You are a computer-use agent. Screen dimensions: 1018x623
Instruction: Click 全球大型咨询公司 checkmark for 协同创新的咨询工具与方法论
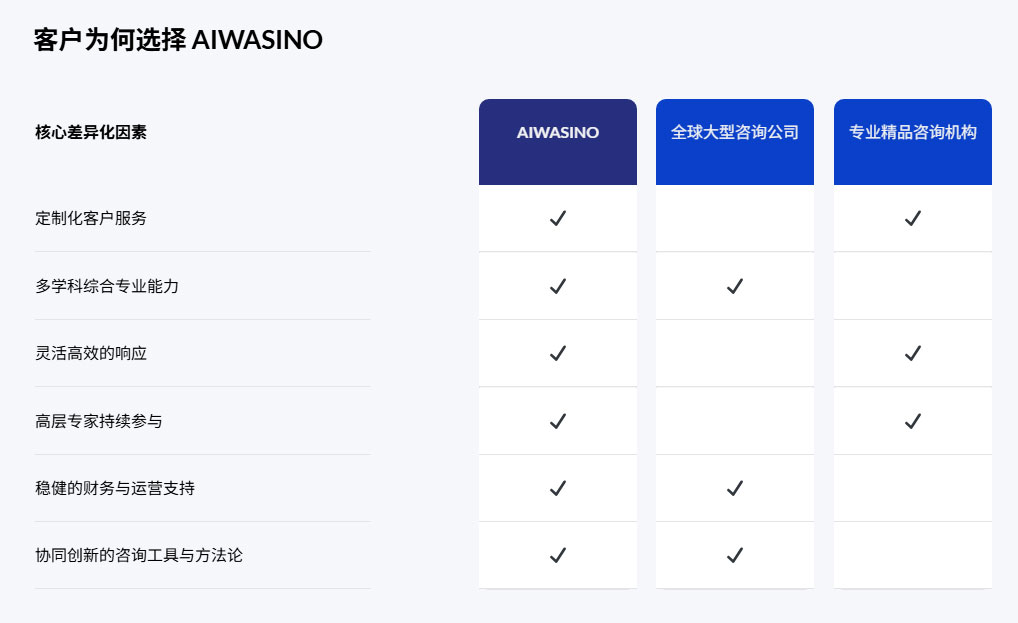[735, 555]
